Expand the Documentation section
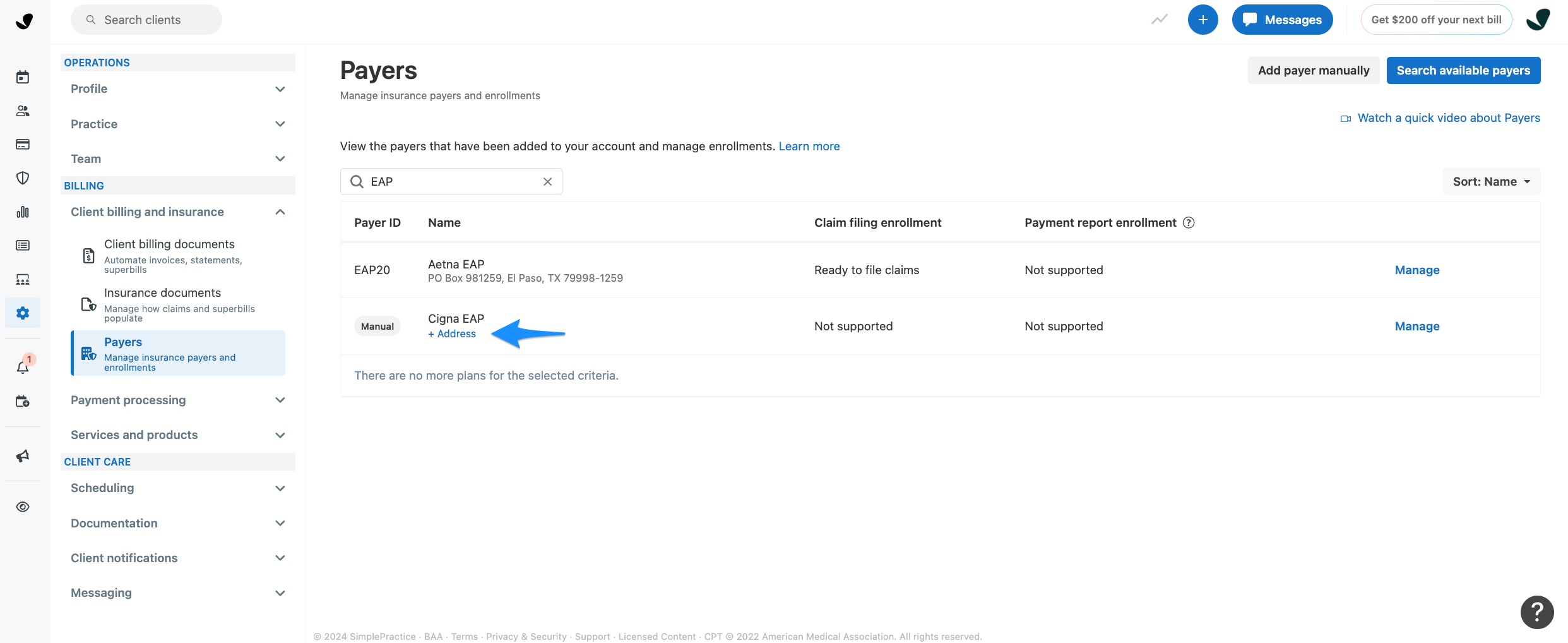Screen dimensions: 1568x643 point(178,523)
